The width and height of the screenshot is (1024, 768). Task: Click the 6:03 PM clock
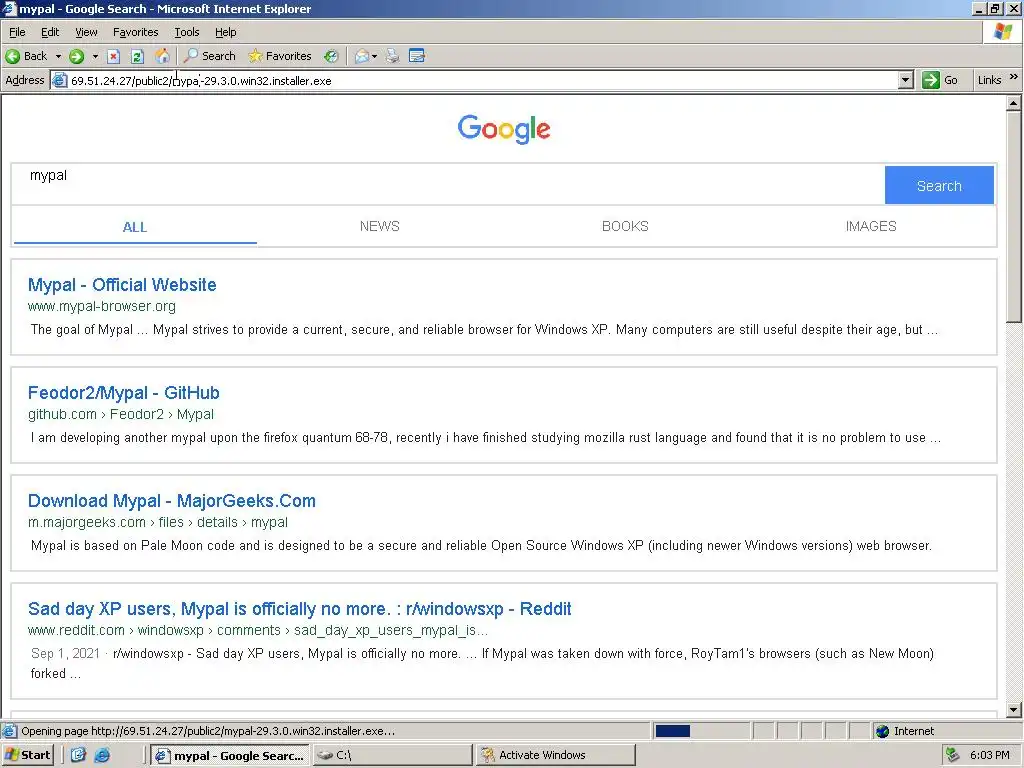pos(989,755)
